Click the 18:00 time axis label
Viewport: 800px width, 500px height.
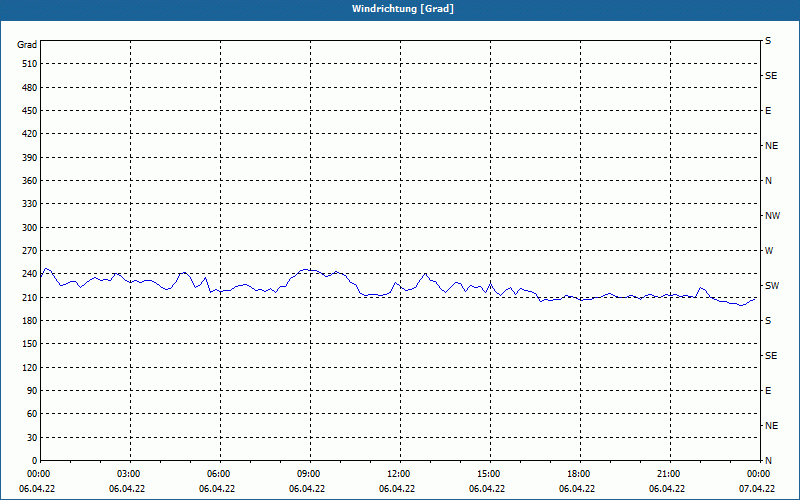coord(577,474)
